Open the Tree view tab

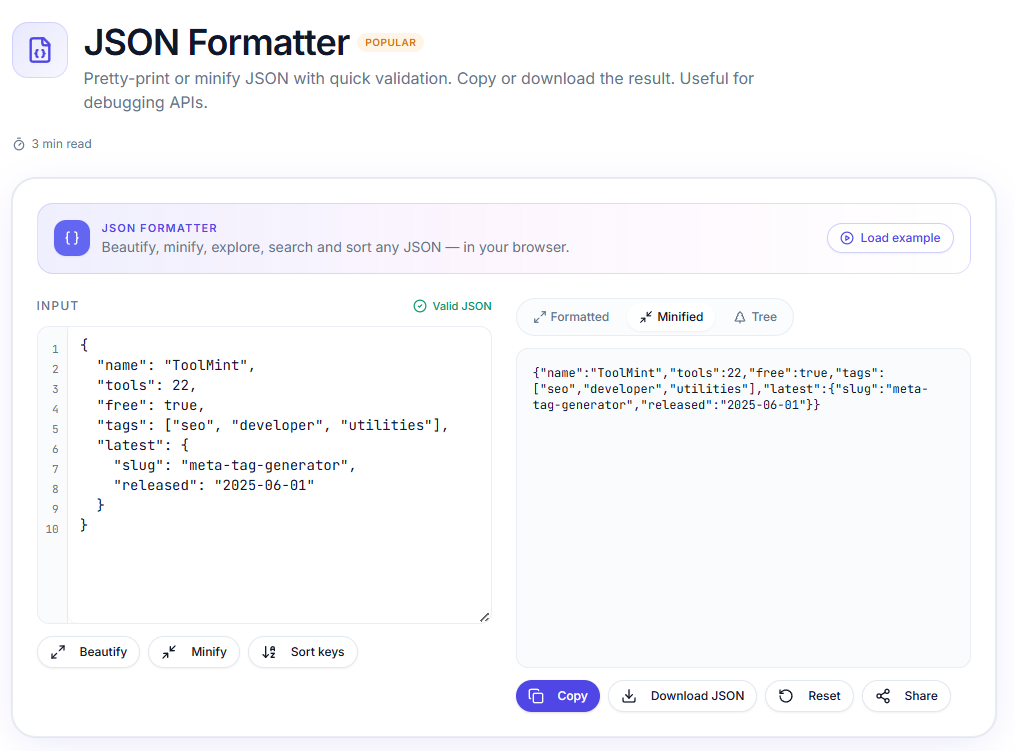coord(755,317)
